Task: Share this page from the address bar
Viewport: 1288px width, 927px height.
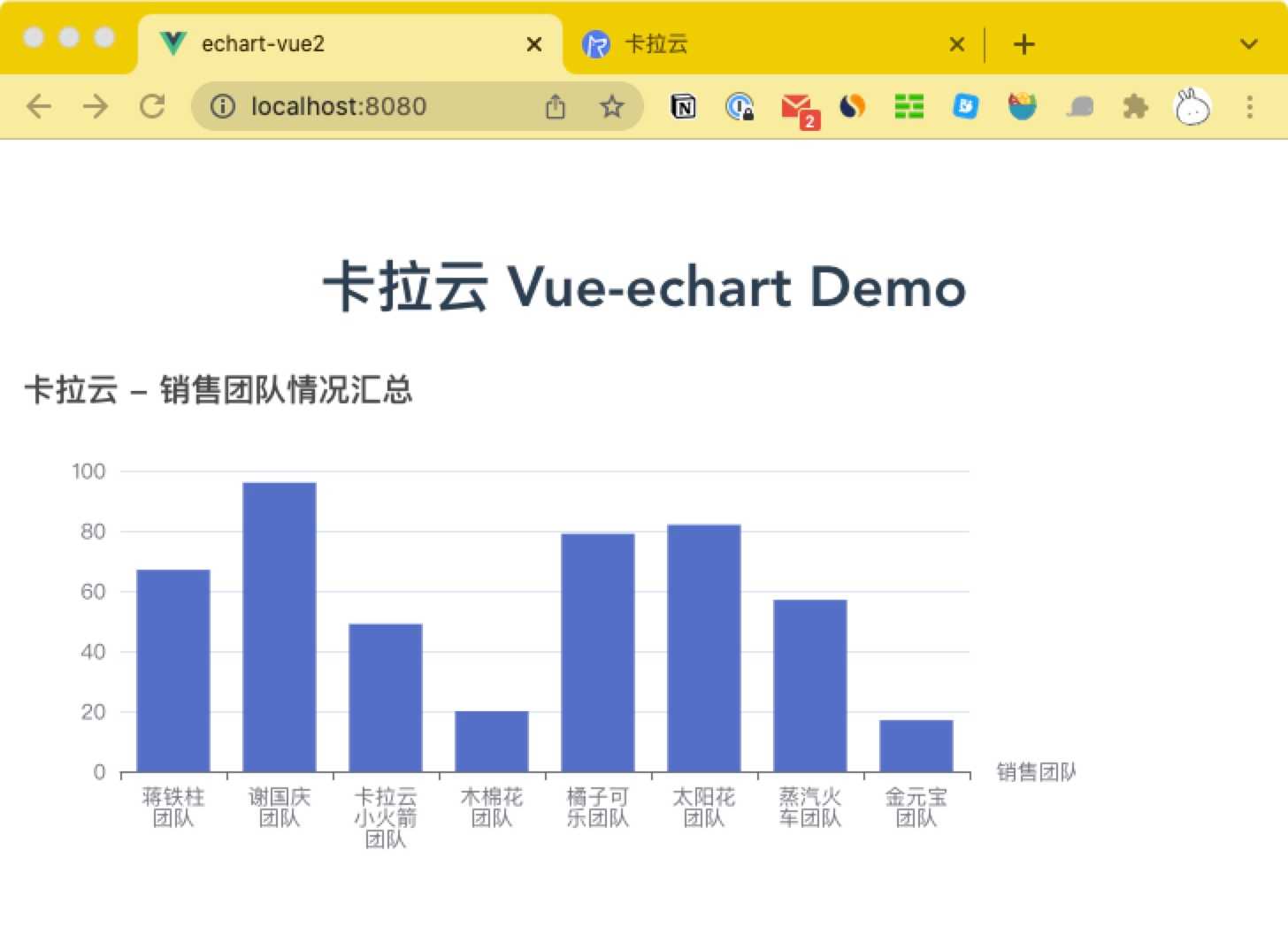Action: [x=556, y=107]
